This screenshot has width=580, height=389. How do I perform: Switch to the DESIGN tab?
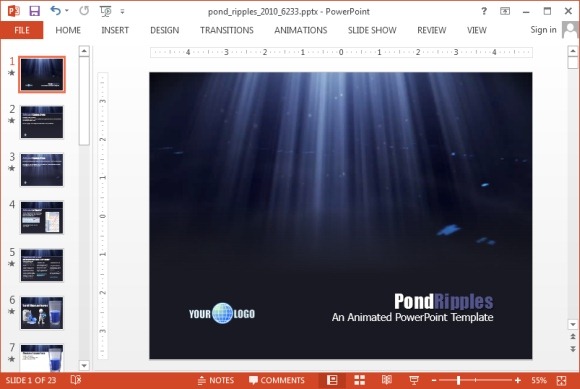165,30
